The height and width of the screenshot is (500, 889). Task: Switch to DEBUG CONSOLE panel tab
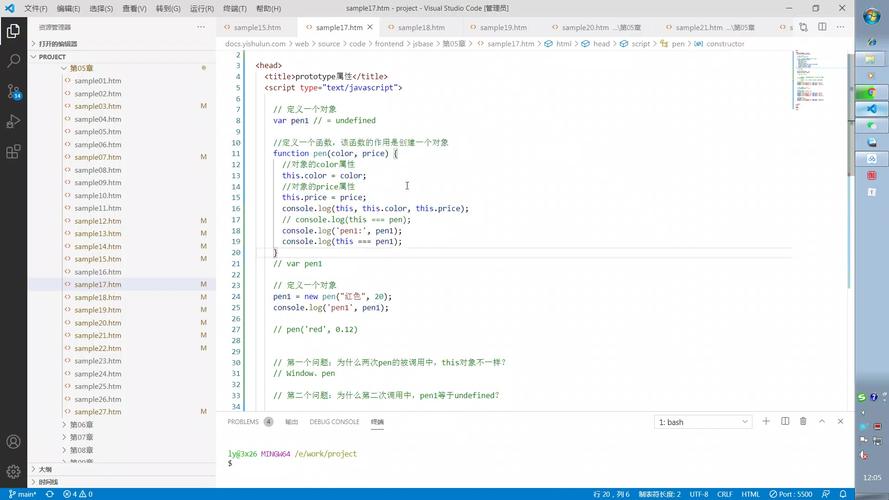coord(334,422)
